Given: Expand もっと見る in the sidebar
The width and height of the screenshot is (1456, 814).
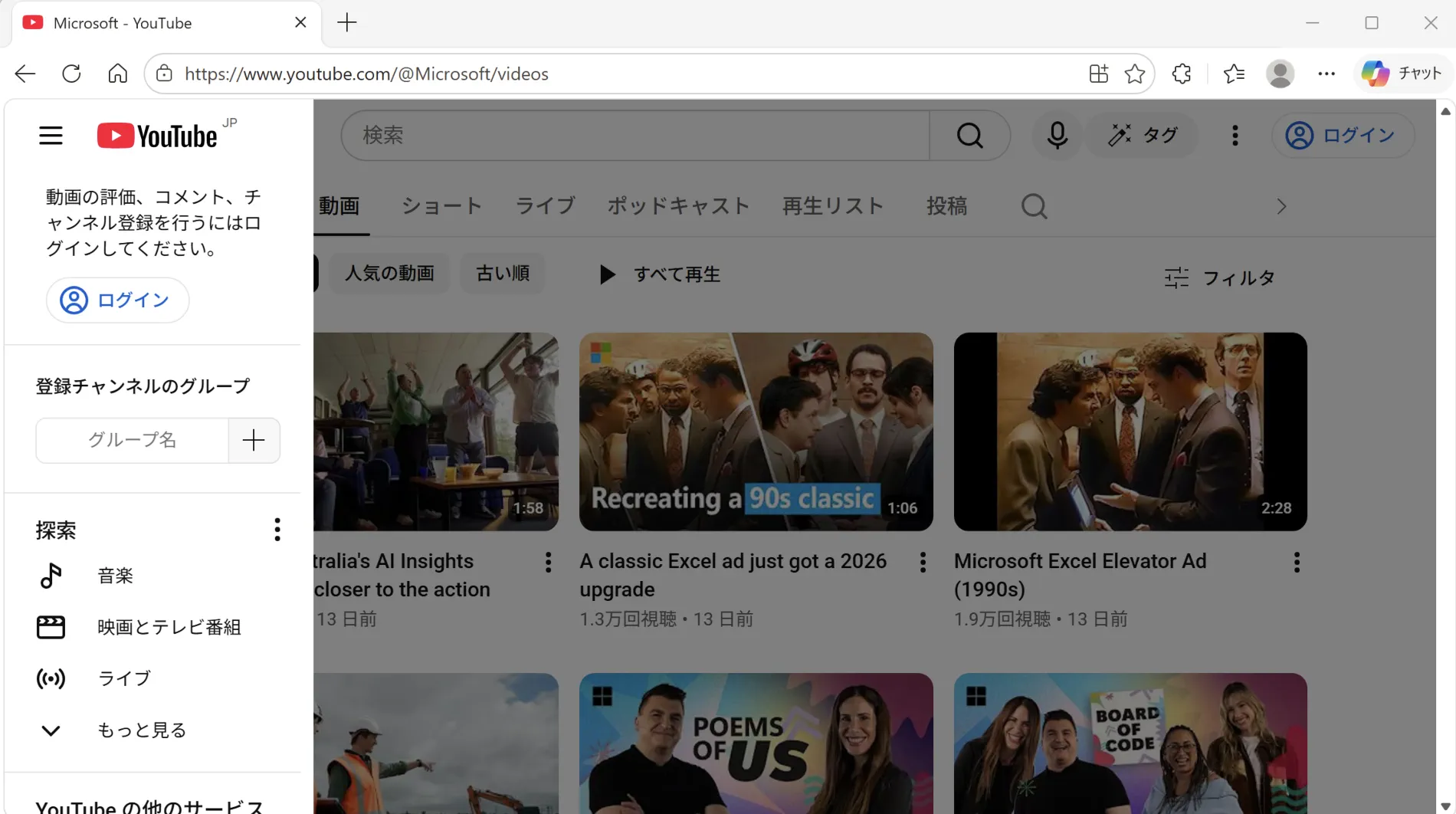Looking at the screenshot, I should [153, 730].
